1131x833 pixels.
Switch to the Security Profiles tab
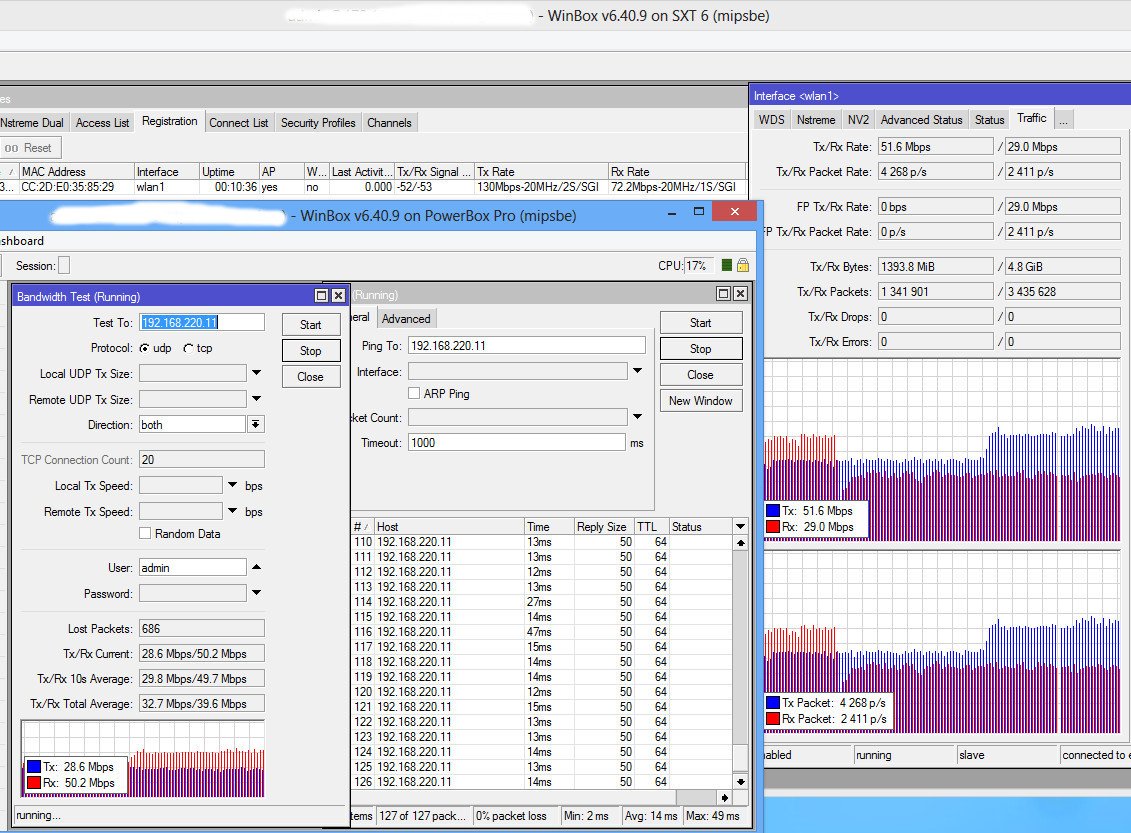[x=318, y=123]
